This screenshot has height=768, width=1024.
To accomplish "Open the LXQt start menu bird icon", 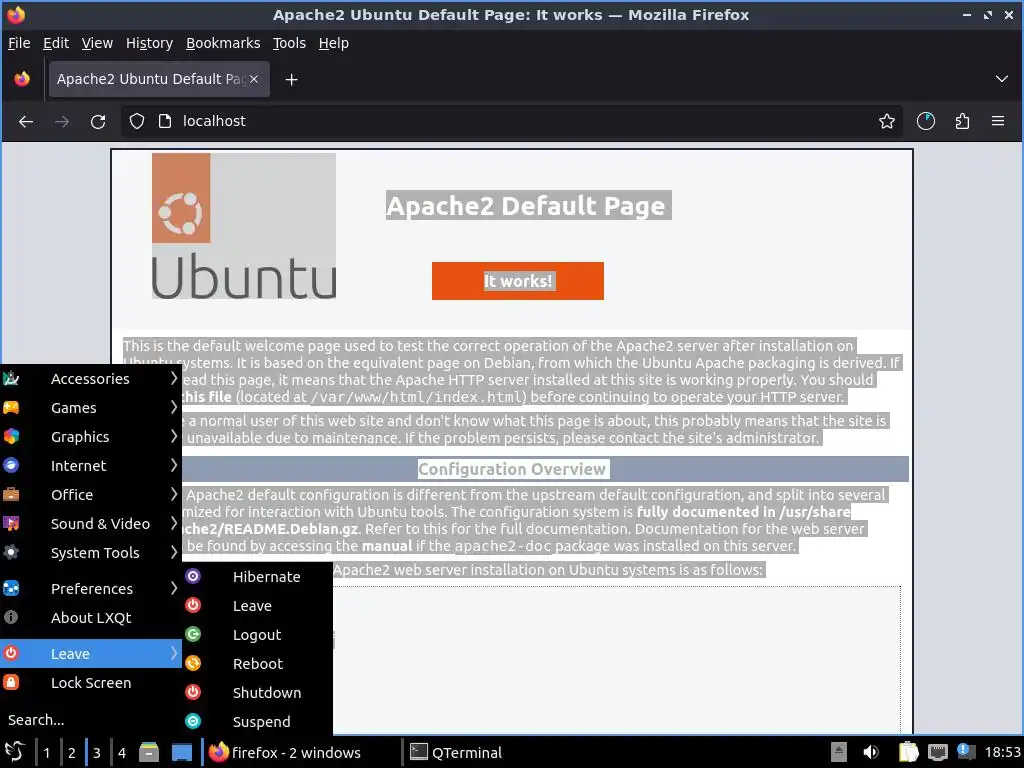I will pos(15,752).
